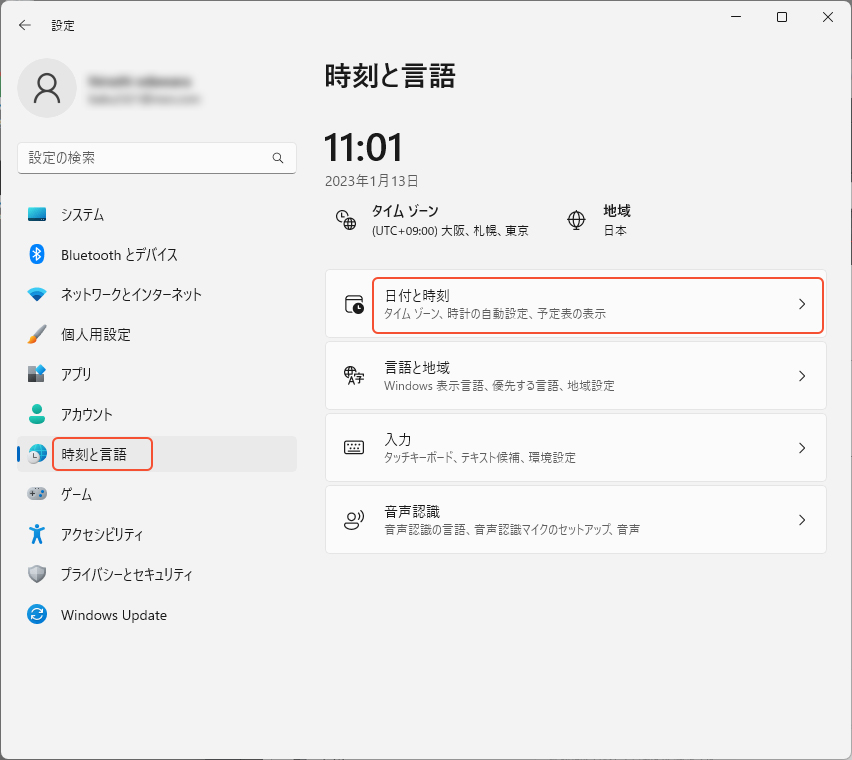Open ネットワークとインターネット sidebar item

tap(131, 294)
